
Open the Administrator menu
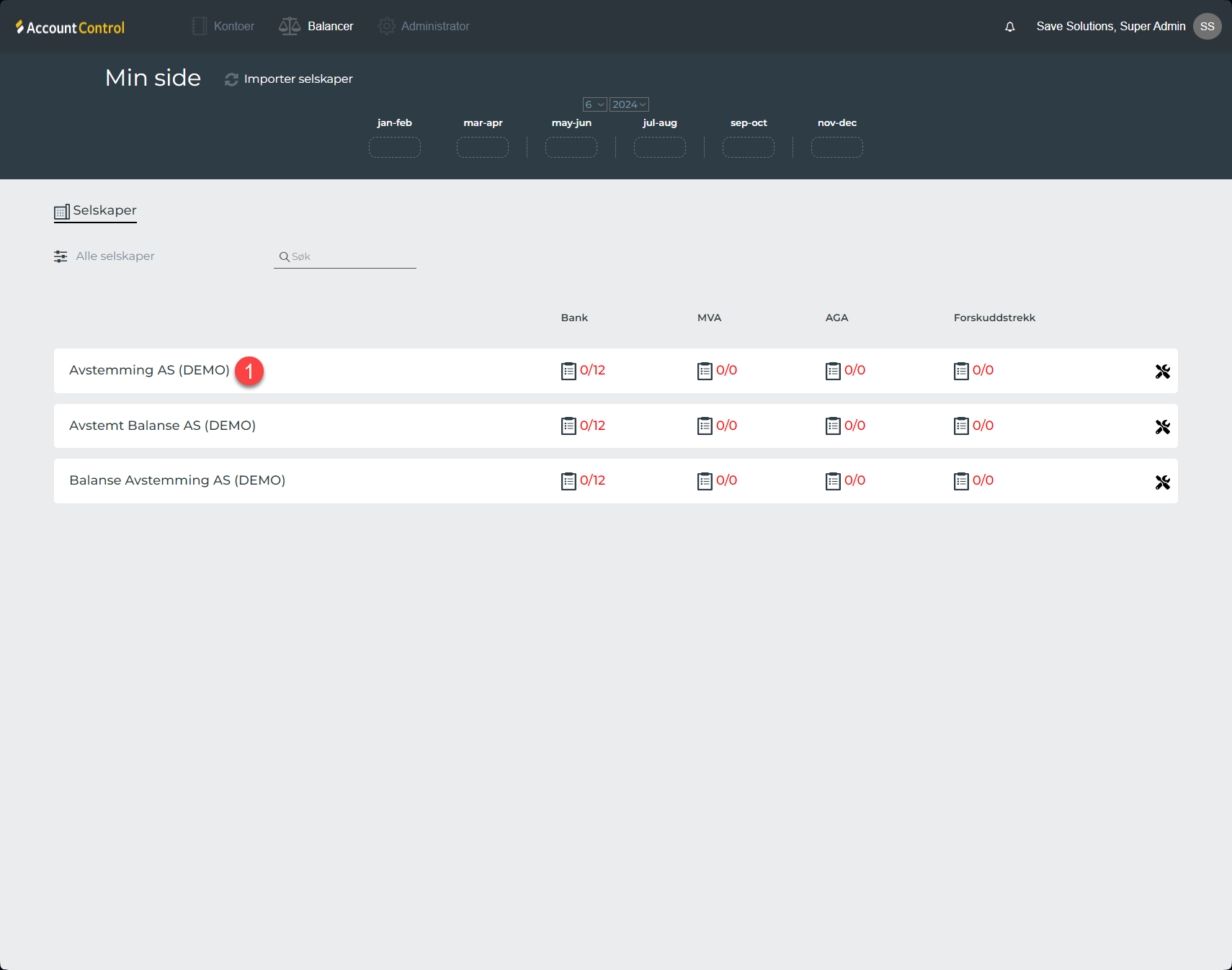[x=424, y=27]
